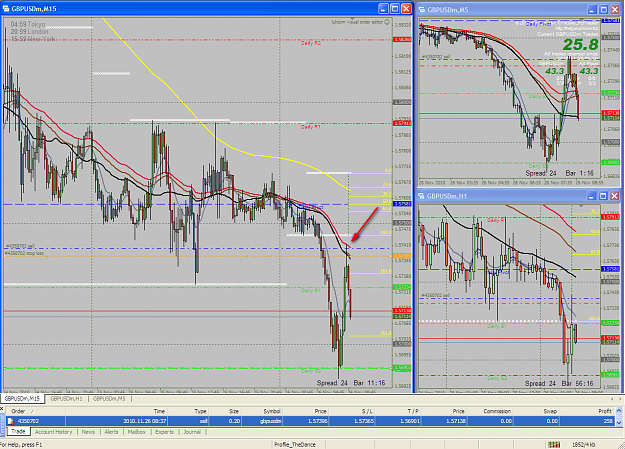The image size is (625, 449).
Task: Close the GBPUSDm,M5 chart window
Action: pyautogui.click(x=615, y=10)
